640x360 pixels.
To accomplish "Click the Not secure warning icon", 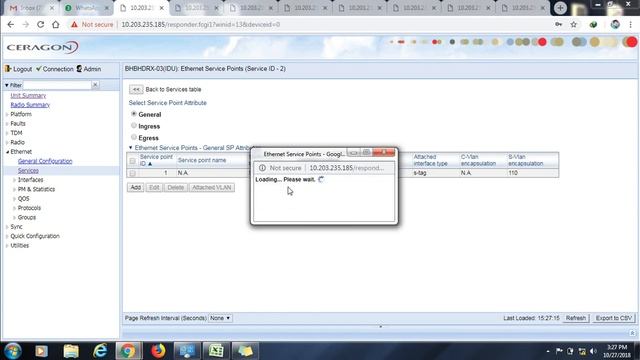I will point(74,24).
